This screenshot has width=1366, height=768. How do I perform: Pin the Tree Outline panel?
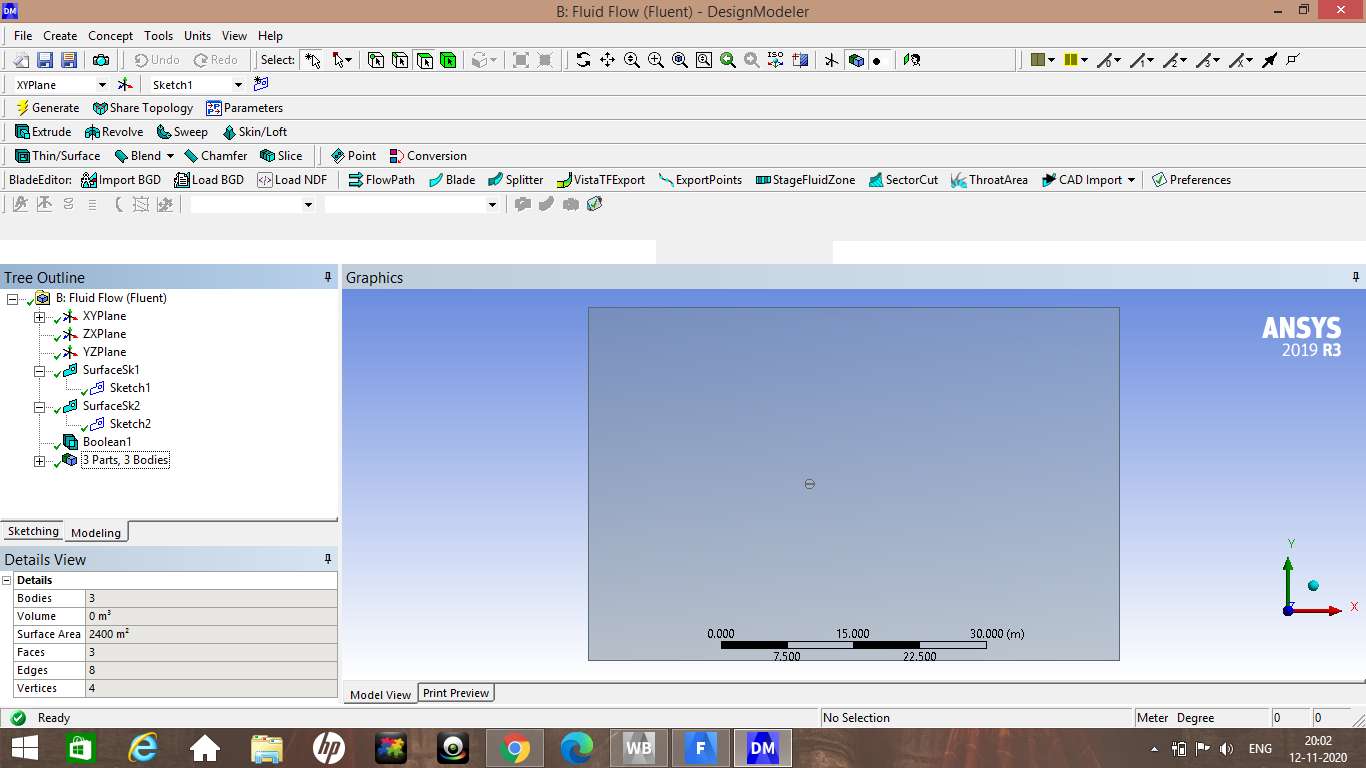click(327, 277)
